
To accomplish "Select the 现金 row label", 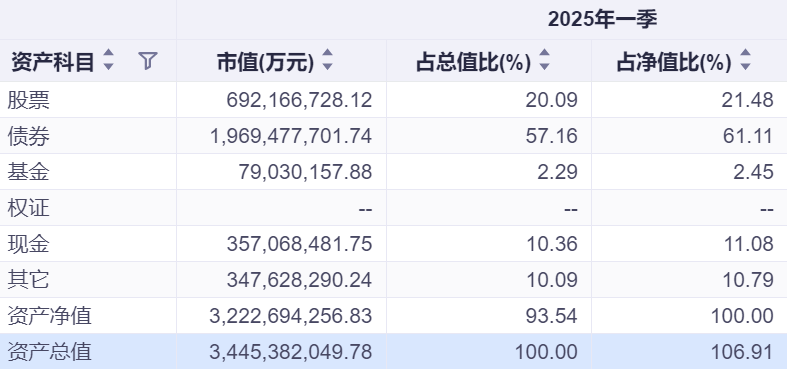I will click(29, 244).
